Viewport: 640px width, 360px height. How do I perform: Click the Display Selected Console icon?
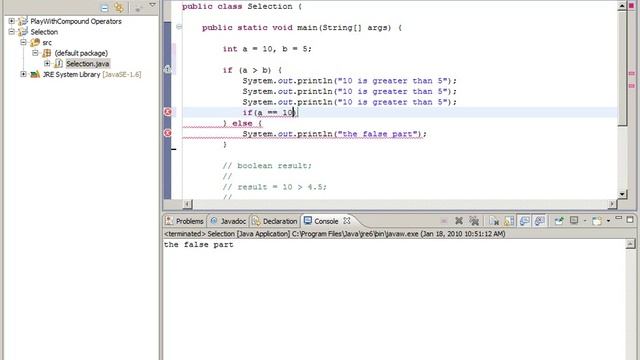coord(574,220)
